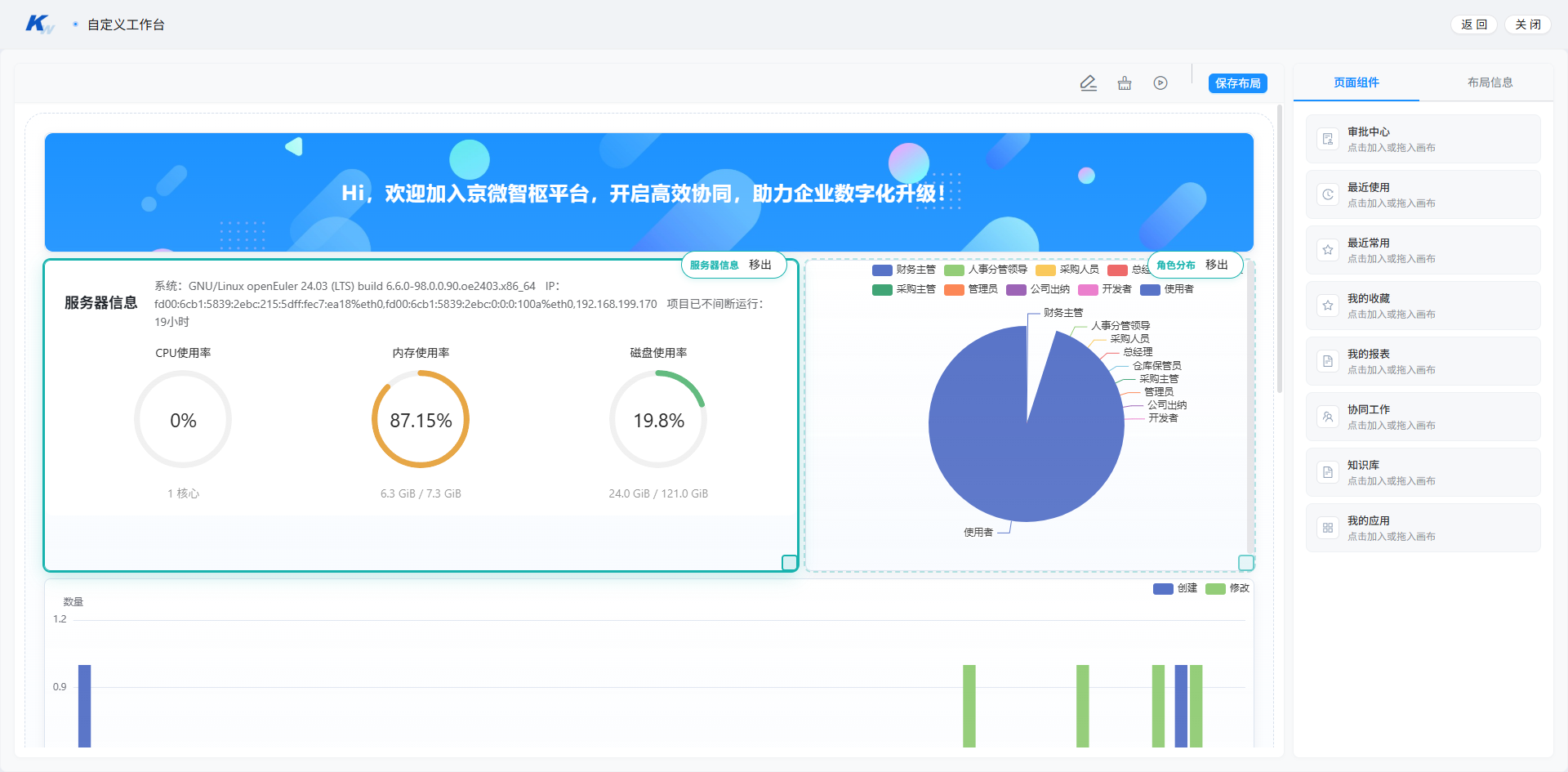Viewport: 1568px width, 772px height.
Task: Toggle the 创建 series legend in bar chart
Action: point(1175,588)
